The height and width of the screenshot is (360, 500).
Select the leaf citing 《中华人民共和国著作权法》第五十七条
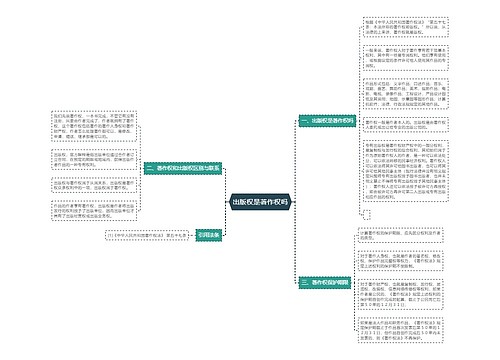click(147, 235)
